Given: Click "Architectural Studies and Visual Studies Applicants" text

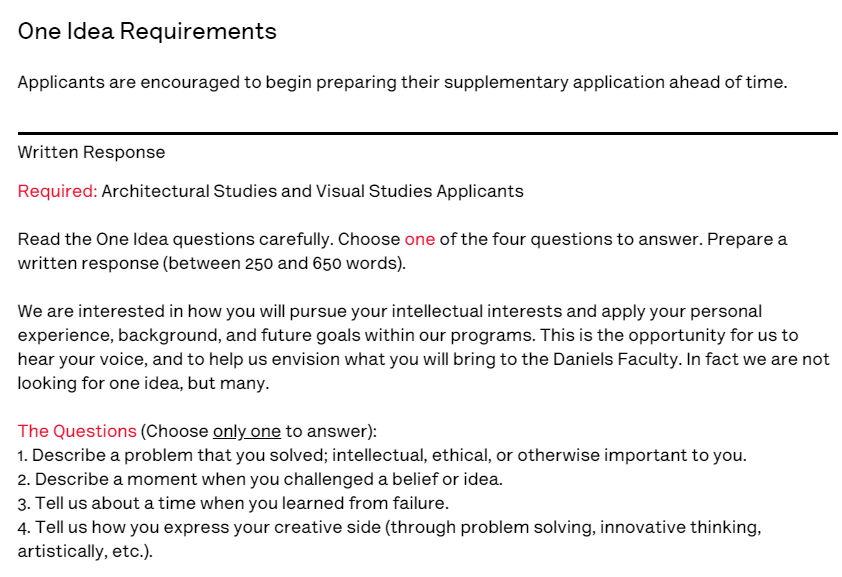Looking at the screenshot, I should pyautogui.click(x=312, y=191).
